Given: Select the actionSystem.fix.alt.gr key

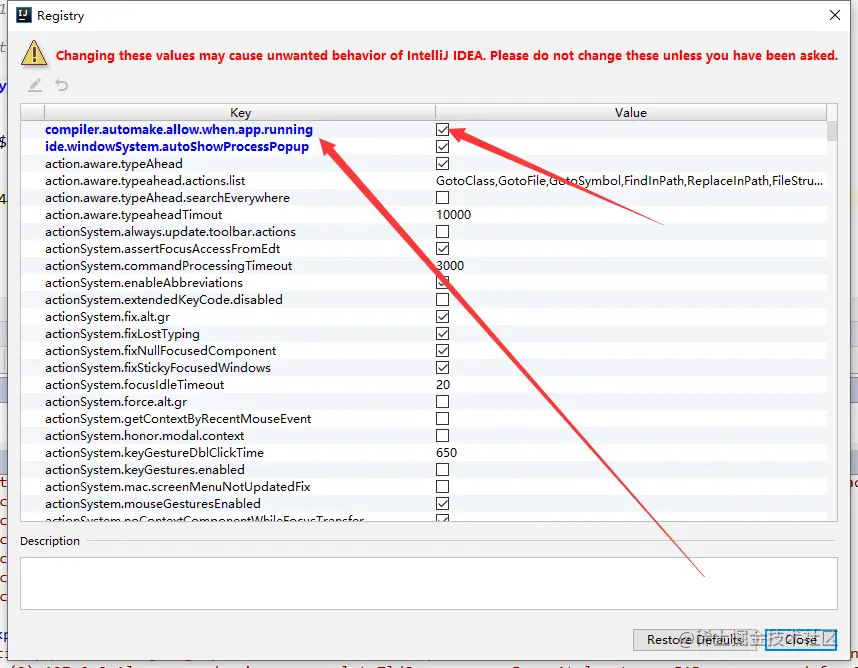Looking at the screenshot, I should point(107,316).
